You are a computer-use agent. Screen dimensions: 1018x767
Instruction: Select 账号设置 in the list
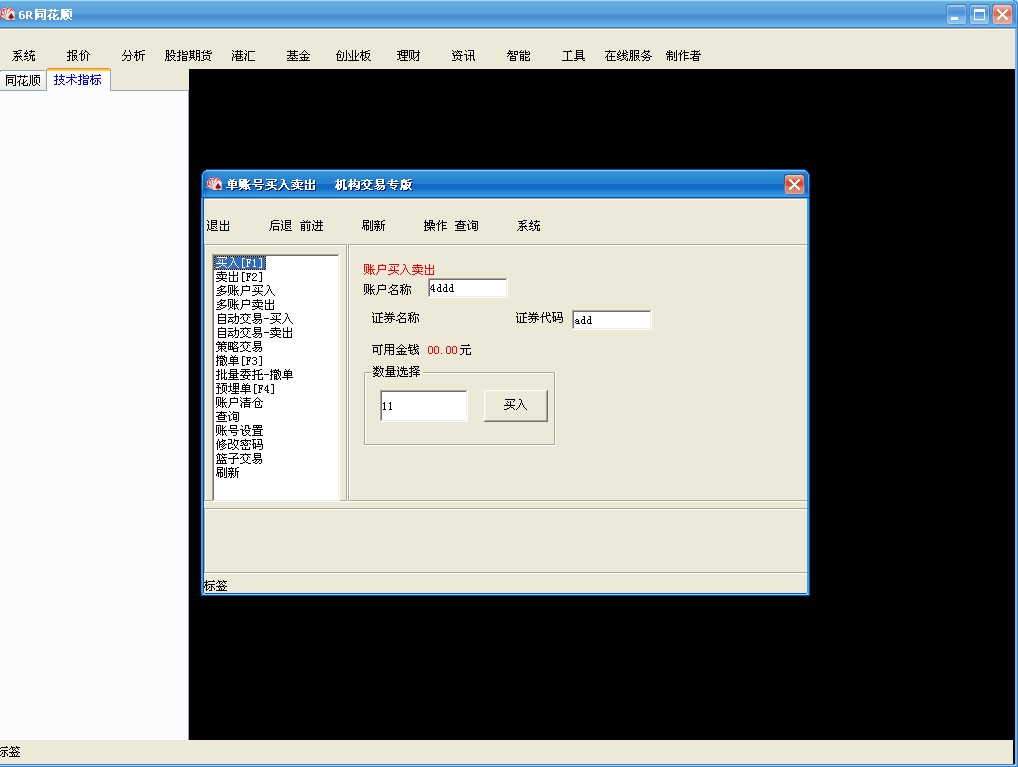(x=239, y=431)
